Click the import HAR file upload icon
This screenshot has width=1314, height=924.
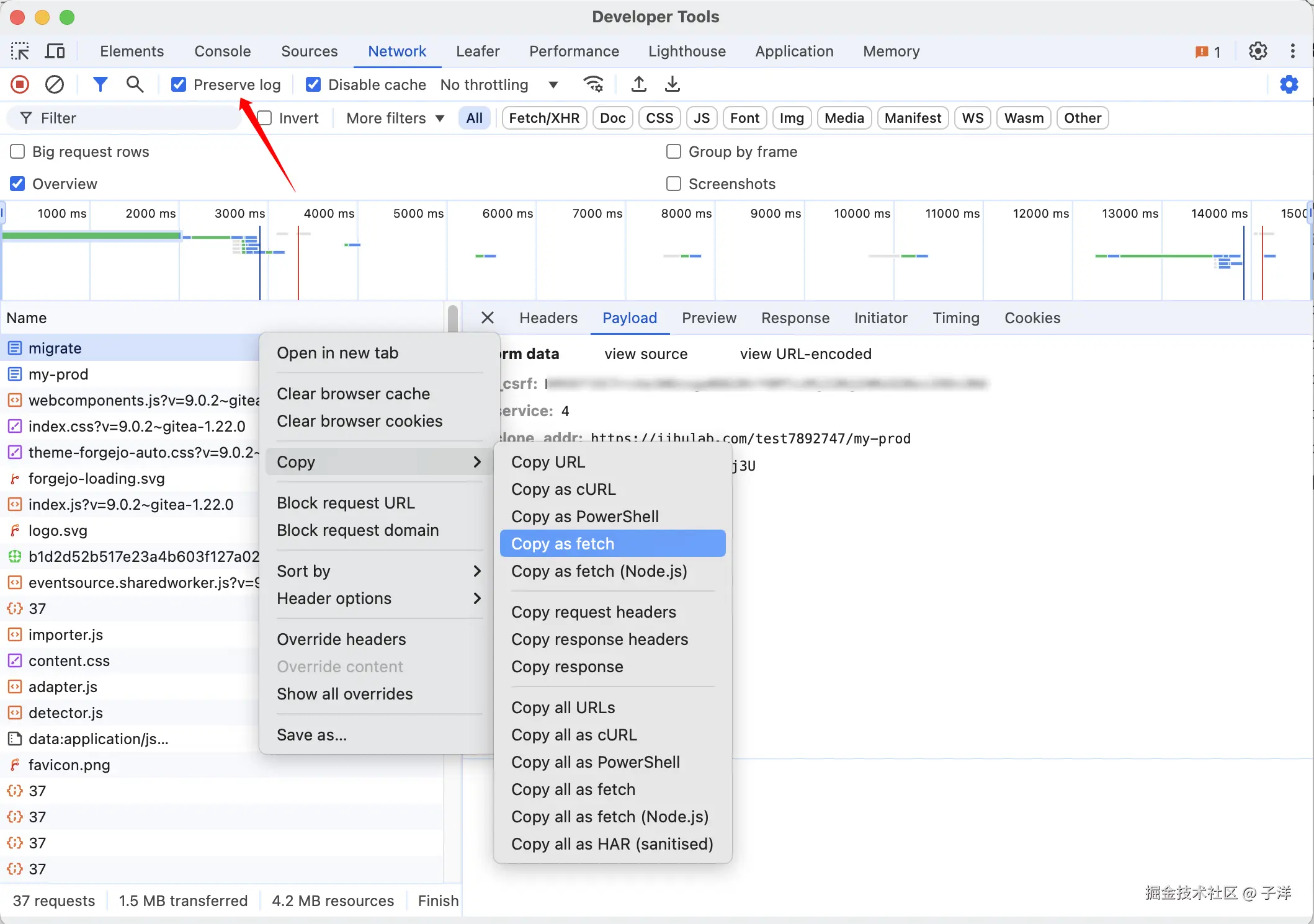[x=638, y=84]
